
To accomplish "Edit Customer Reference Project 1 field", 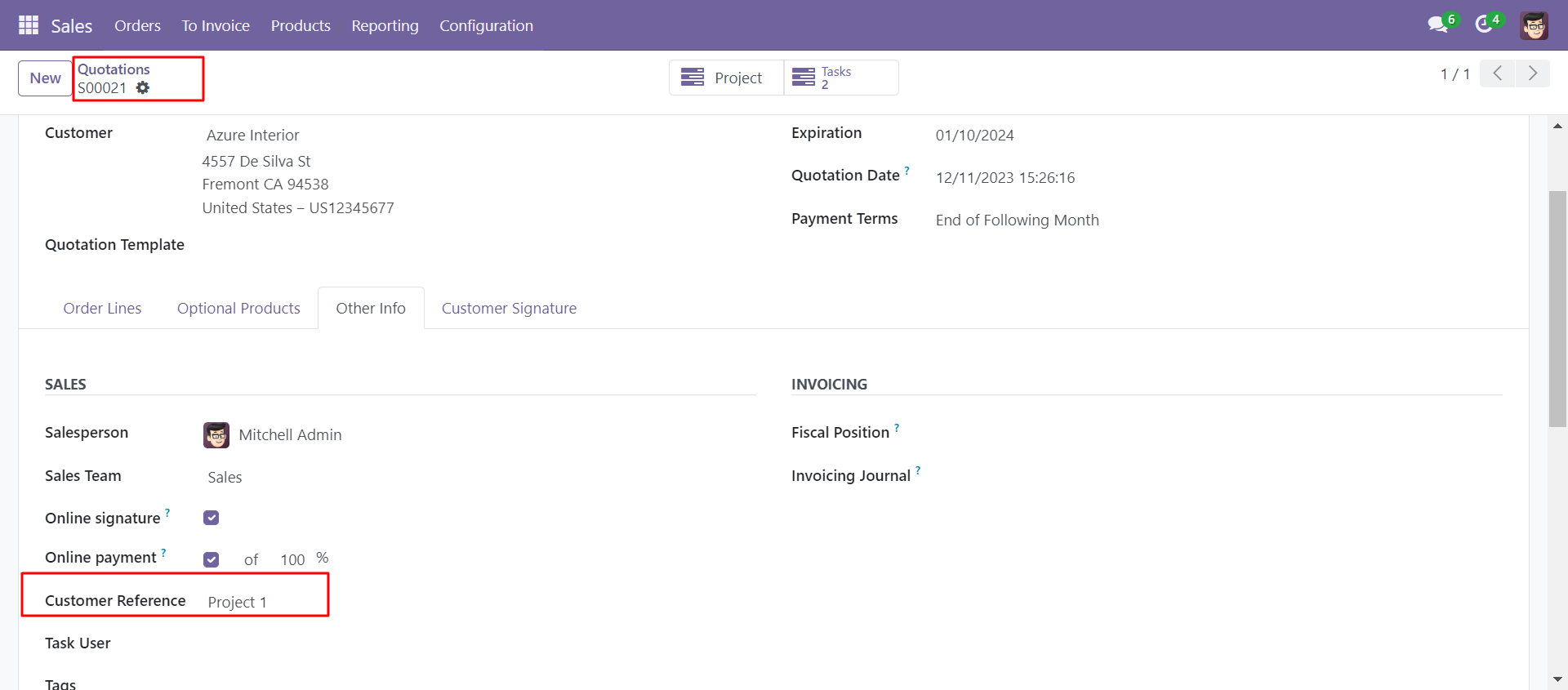I will (237, 602).
